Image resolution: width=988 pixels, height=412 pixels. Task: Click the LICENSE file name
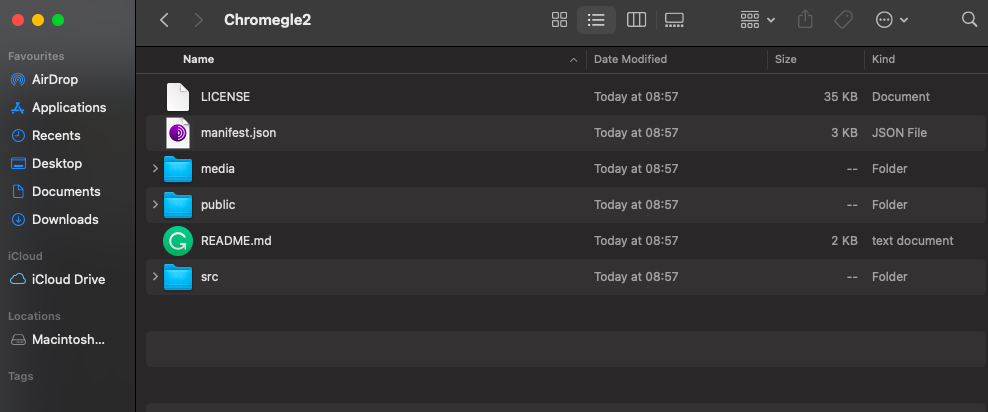[226, 97]
